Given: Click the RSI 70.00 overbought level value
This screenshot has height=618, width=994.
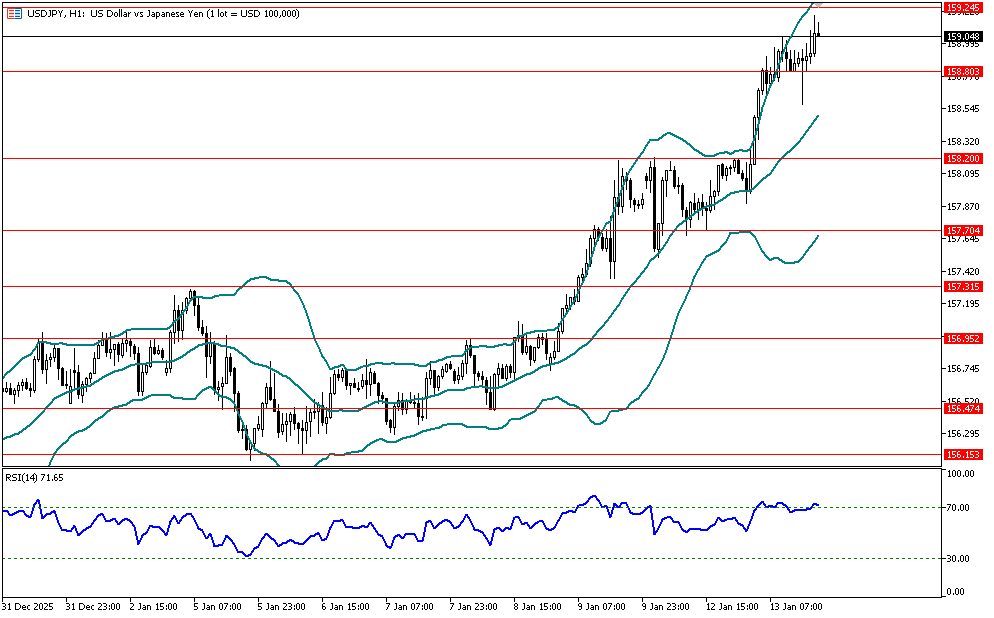Looking at the screenshot, I should point(959,508).
